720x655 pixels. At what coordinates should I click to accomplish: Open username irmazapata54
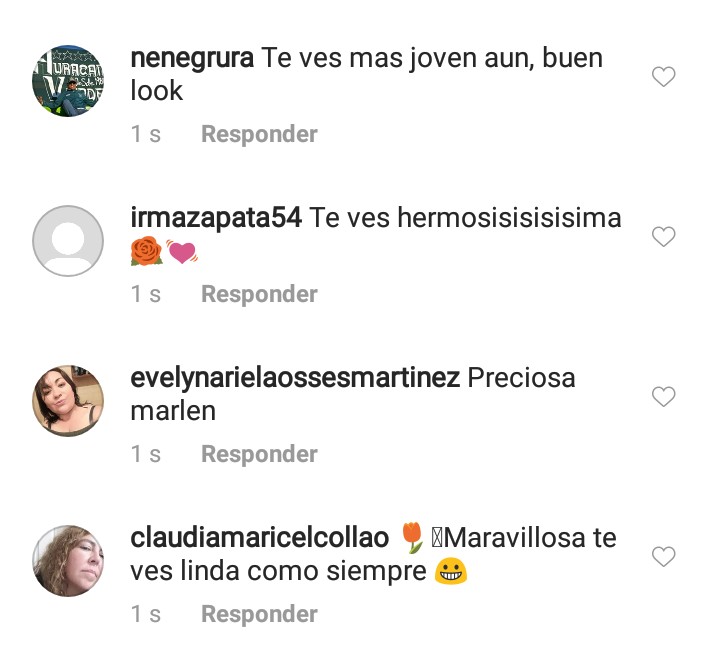[216, 218]
